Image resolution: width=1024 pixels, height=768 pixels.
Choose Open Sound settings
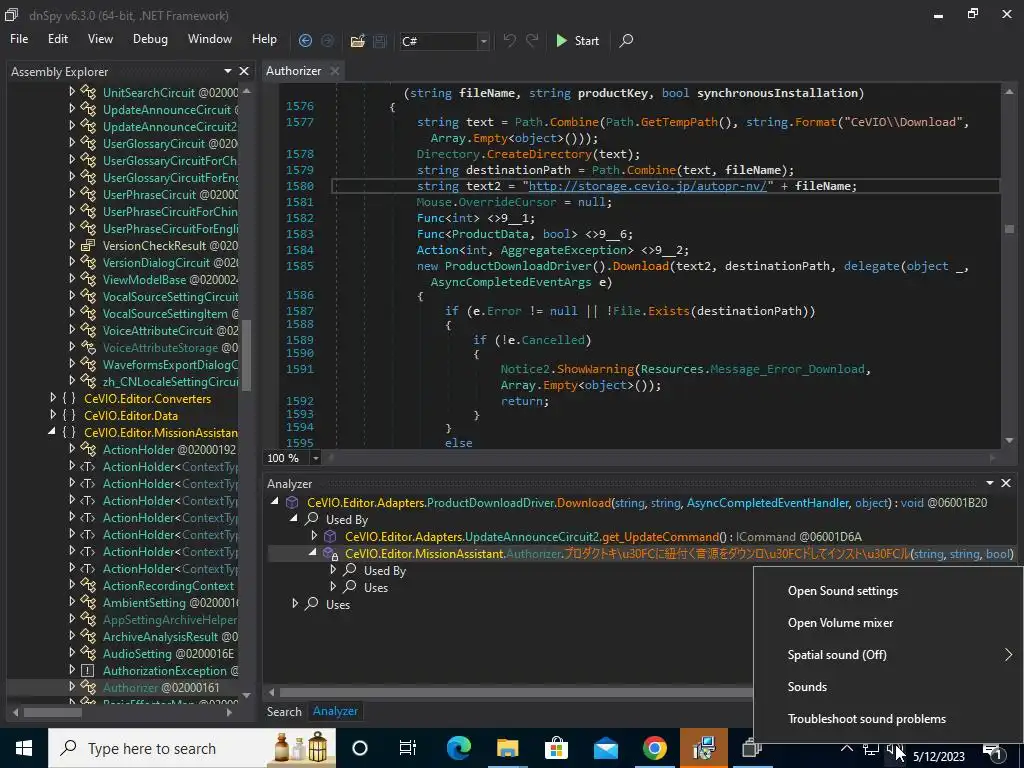(x=842, y=590)
